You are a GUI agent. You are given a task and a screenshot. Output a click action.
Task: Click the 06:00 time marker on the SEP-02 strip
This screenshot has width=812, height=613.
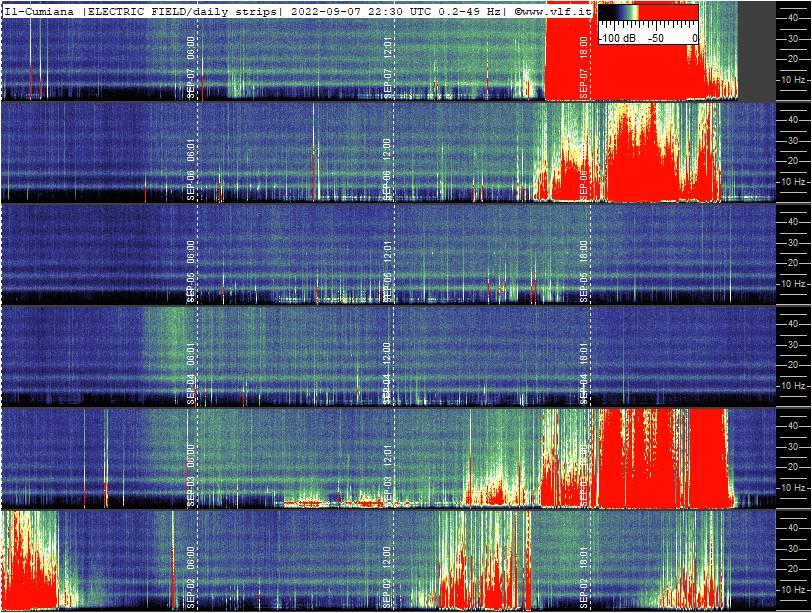pos(191,556)
